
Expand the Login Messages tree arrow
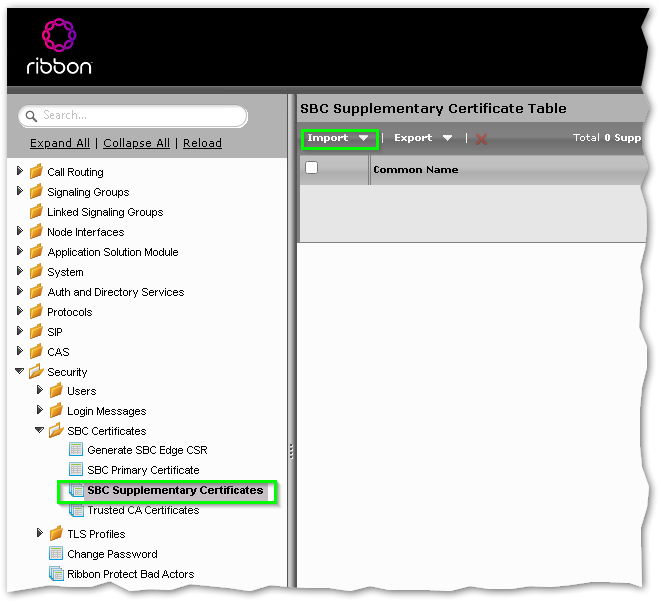click(40, 410)
